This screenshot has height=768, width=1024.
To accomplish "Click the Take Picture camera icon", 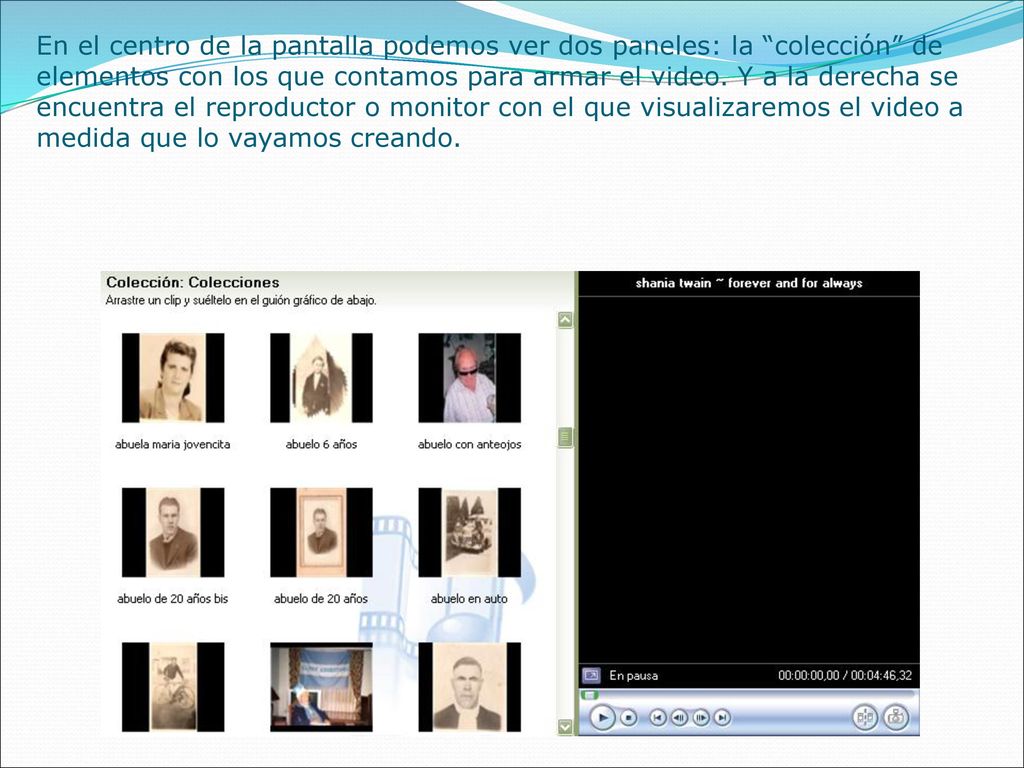I will [x=896, y=718].
